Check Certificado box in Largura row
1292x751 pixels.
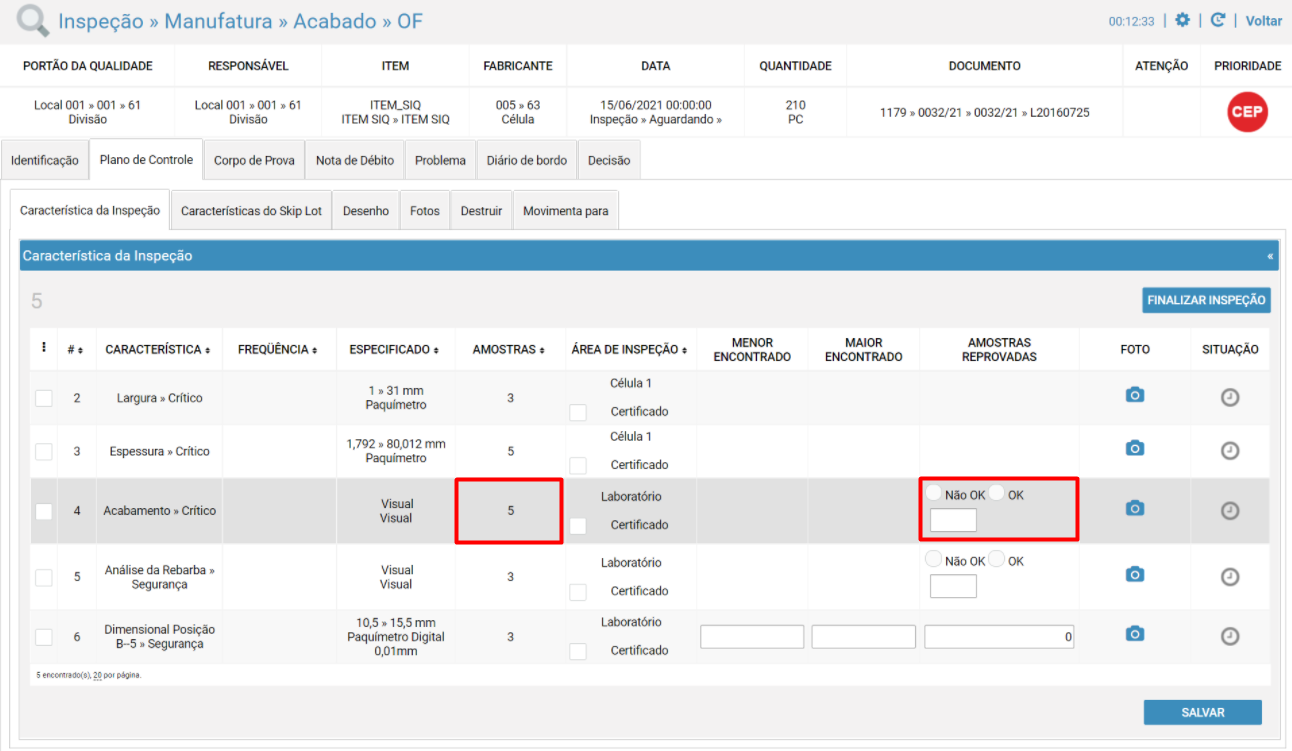[578, 412]
